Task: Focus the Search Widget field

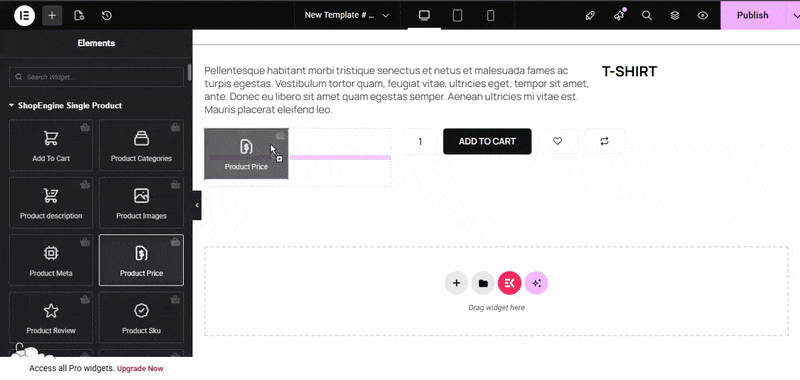Action: tap(96, 77)
